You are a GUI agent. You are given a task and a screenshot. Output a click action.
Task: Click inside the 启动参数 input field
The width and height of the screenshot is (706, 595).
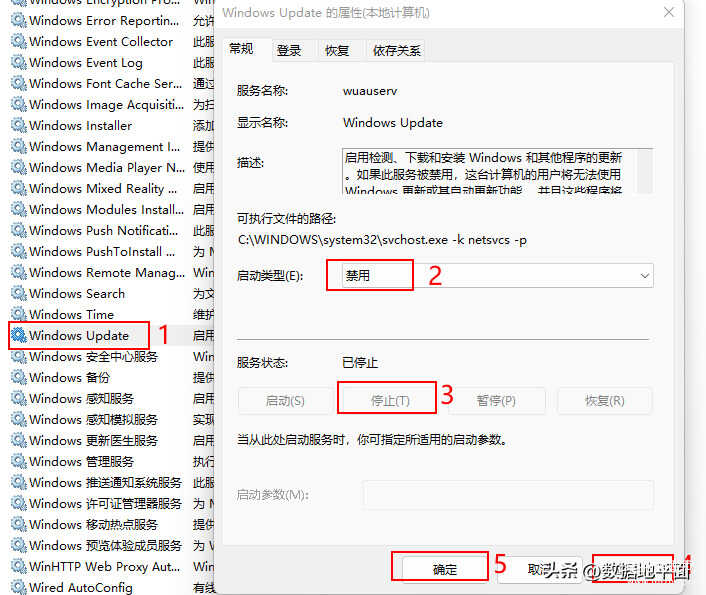507,495
